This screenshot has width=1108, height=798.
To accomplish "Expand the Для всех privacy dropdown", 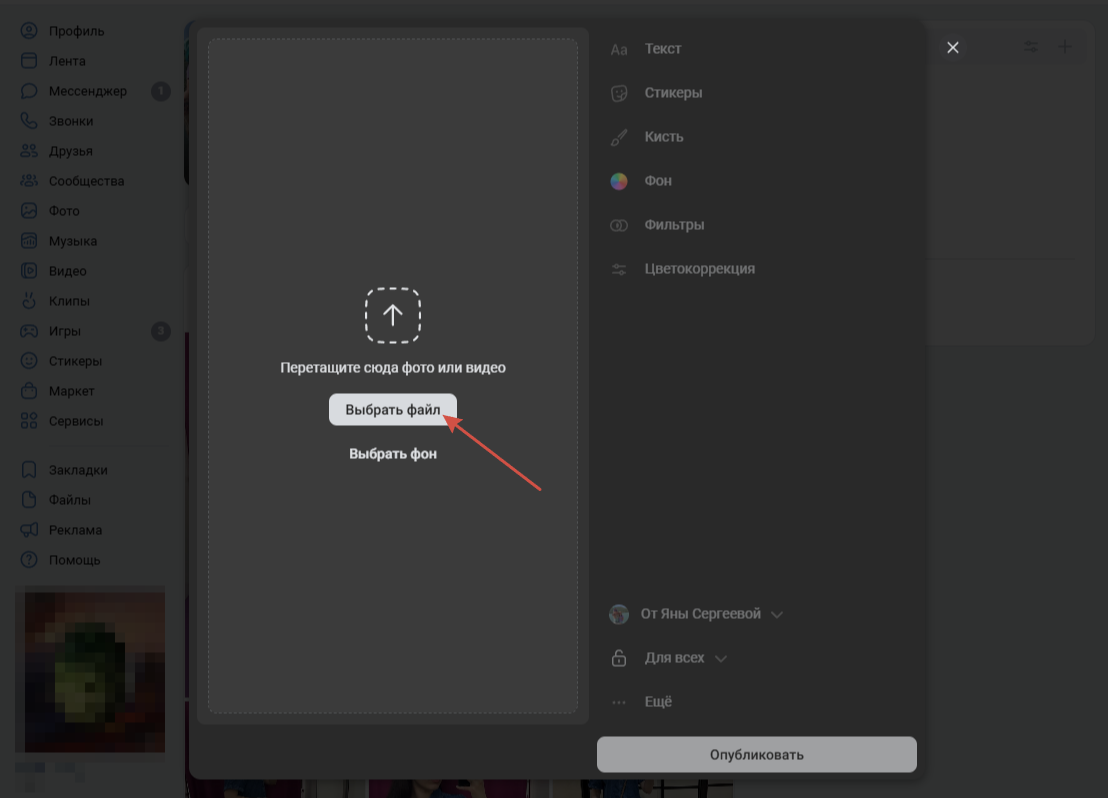I will pyautogui.click(x=668, y=658).
